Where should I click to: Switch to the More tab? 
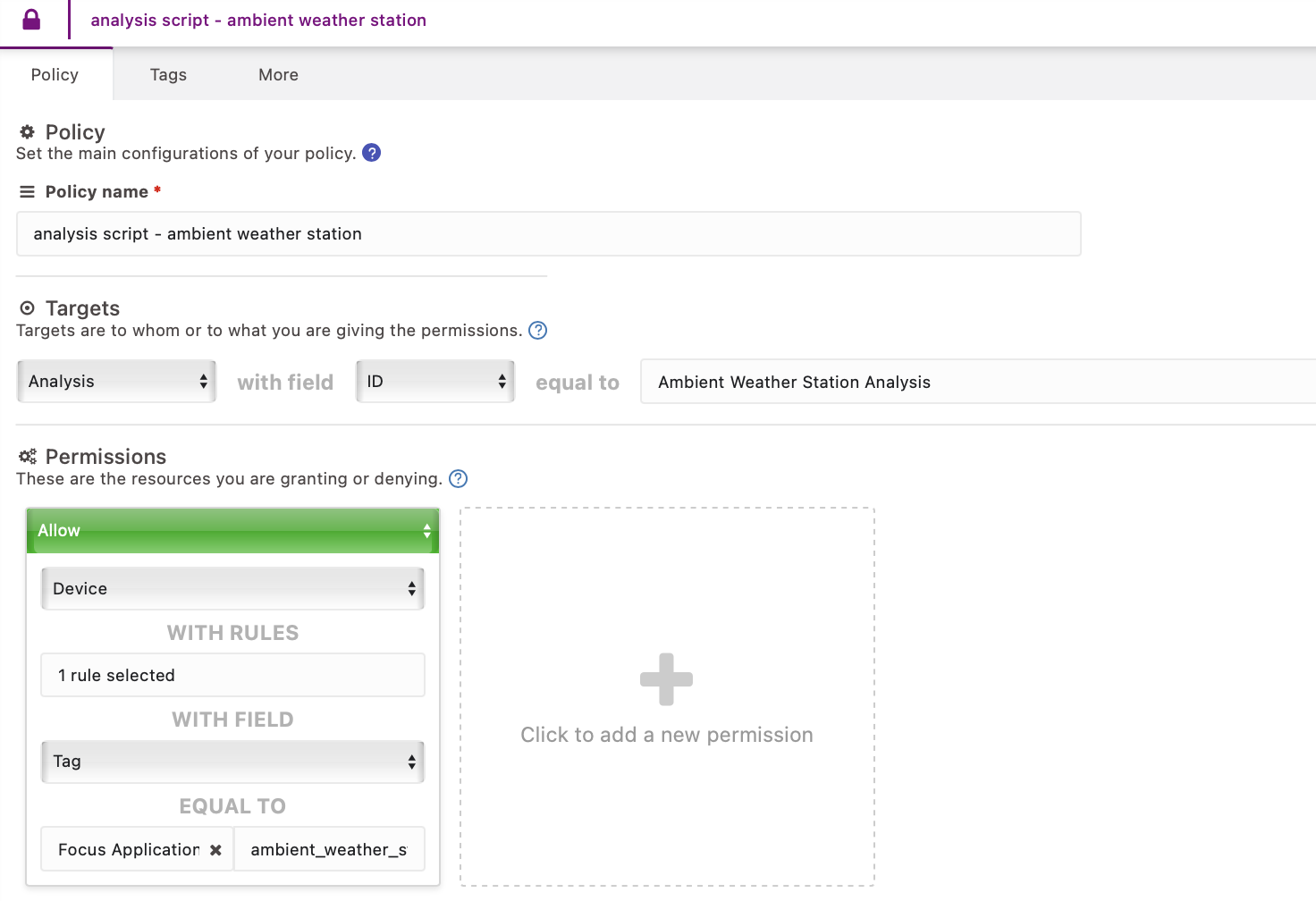point(278,75)
